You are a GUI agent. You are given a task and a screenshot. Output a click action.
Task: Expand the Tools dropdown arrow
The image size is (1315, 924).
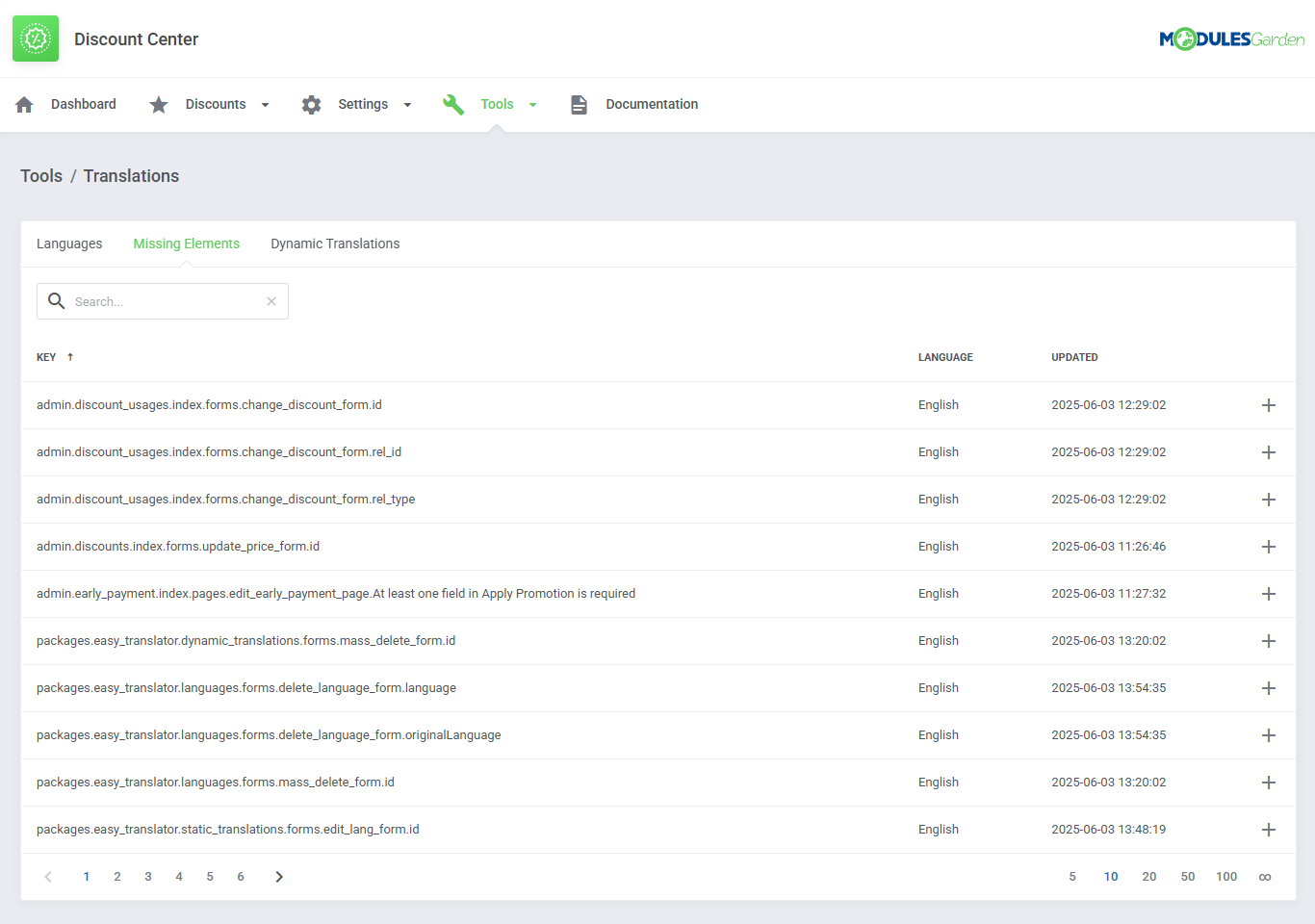pos(533,105)
